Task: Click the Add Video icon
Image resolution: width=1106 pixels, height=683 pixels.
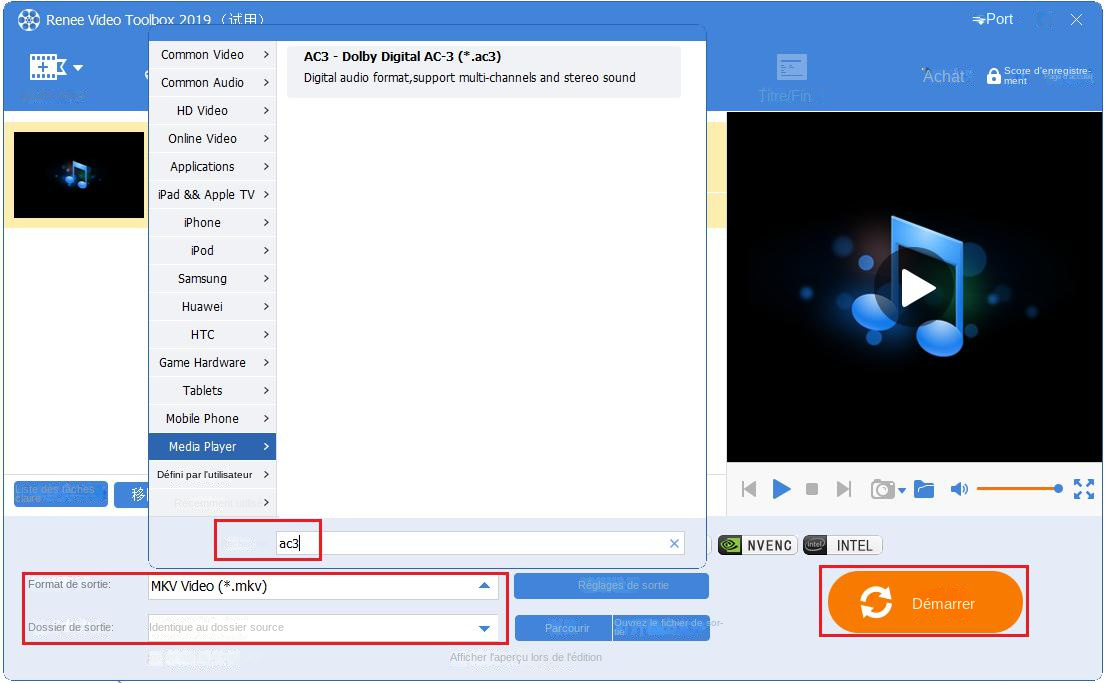Action: coord(44,68)
